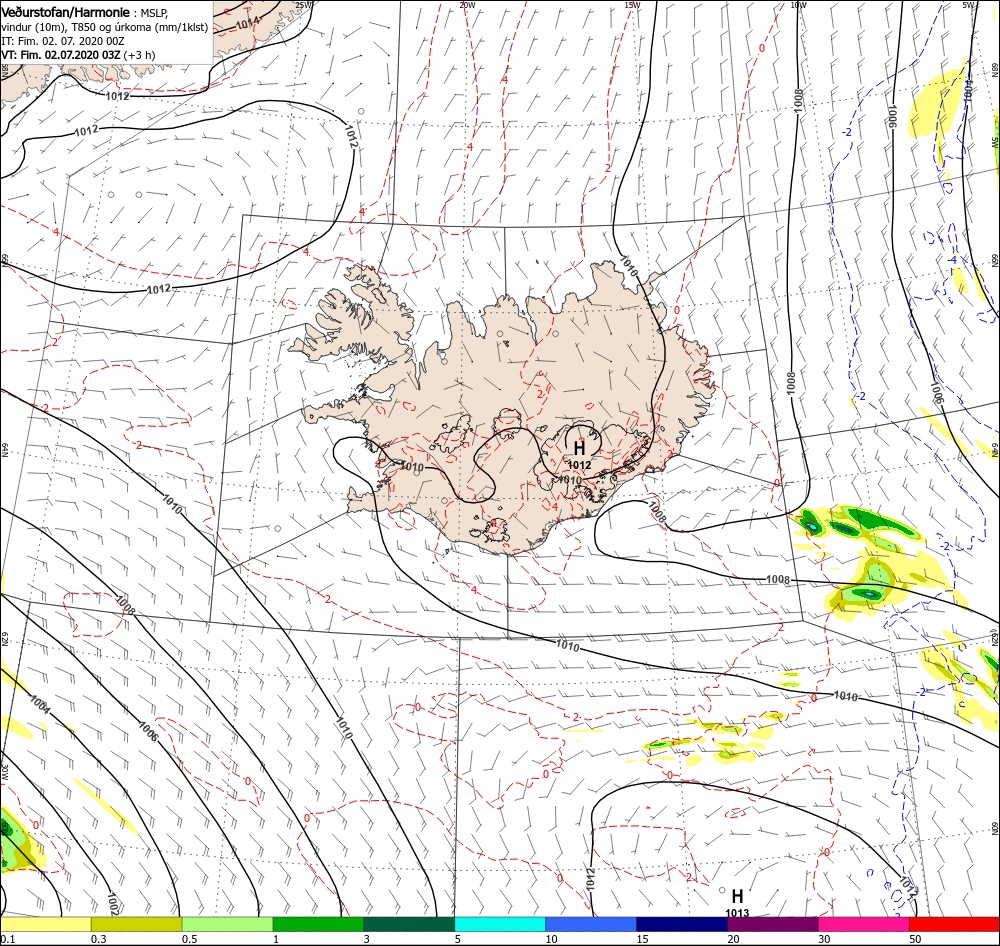Screen dimensions: 1000x946
Task: Select the '30' legend value label
Action: pos(824,939)
